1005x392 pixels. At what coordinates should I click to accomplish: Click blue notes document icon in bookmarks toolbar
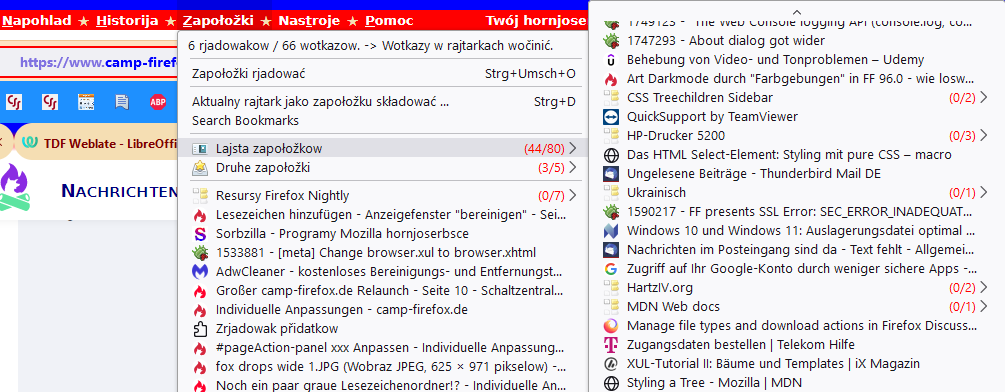[122, 102]
